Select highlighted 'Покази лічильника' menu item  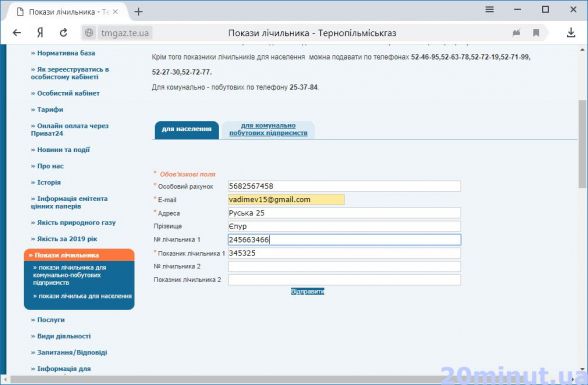(x=79, y=255)
